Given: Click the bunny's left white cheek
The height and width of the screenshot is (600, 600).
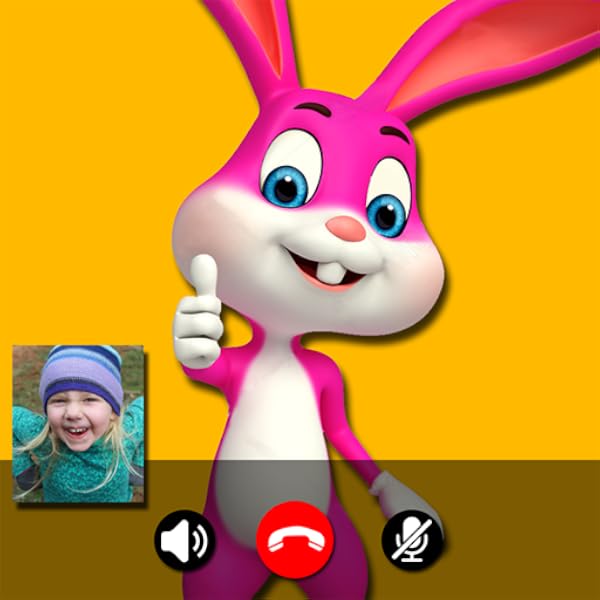Looking at the screenshot, I should pyautogui.click(x=215, y=230).
